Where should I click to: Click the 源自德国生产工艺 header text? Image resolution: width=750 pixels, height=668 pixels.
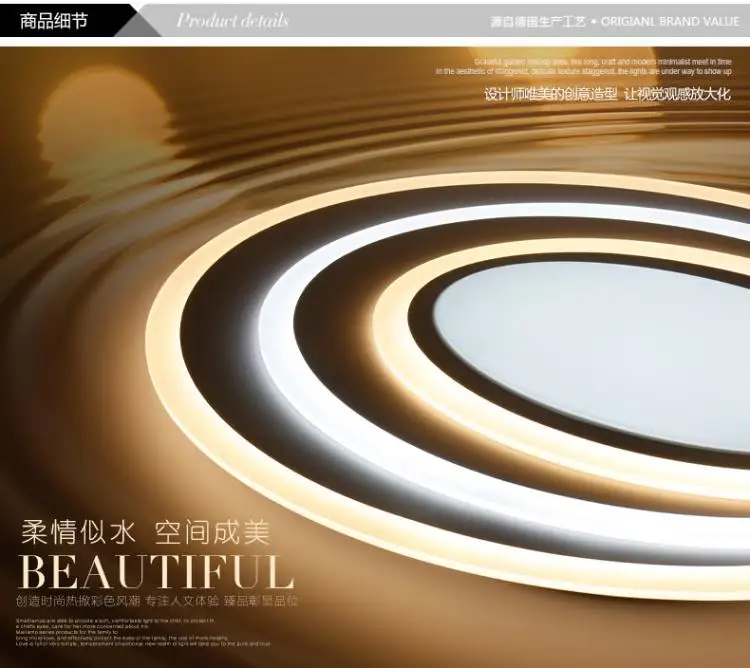538,22
